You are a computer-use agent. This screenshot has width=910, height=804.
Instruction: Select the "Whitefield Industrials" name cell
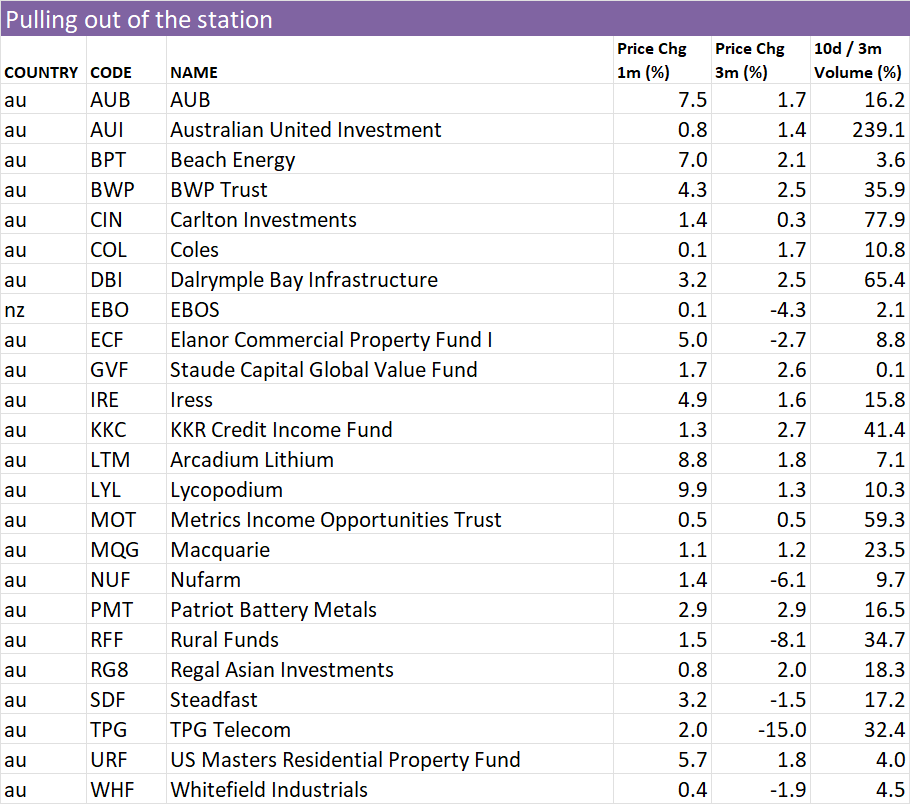269,789
